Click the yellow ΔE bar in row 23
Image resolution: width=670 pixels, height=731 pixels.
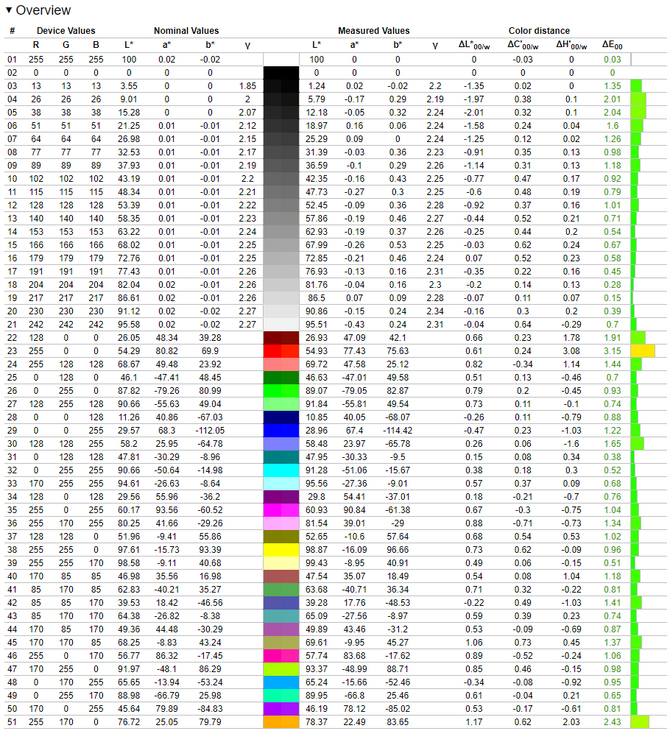click(642, 351)
